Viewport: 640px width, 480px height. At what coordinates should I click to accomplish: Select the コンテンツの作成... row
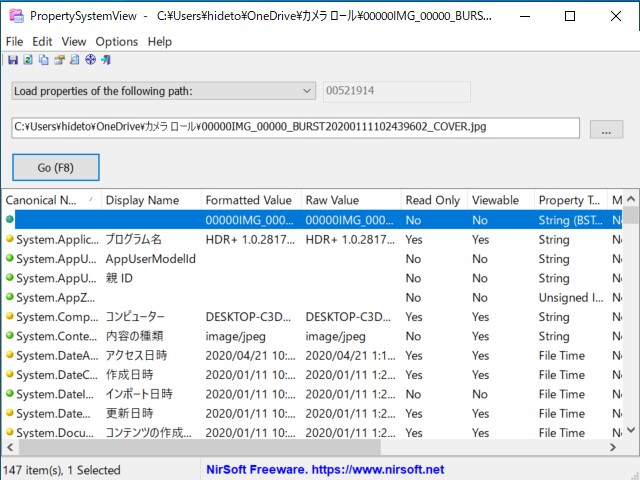313,432
